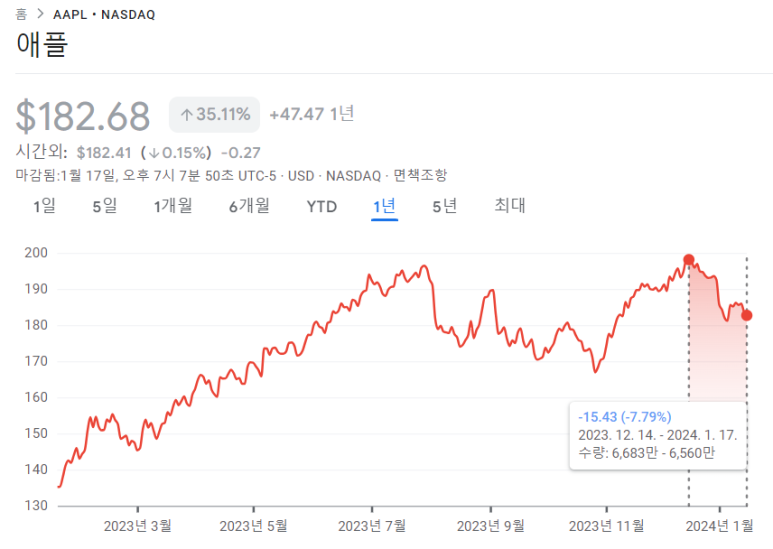This screenshot has width=773, height=549.
Task: Click the 마감됨 closing time text
Action: 146,175
